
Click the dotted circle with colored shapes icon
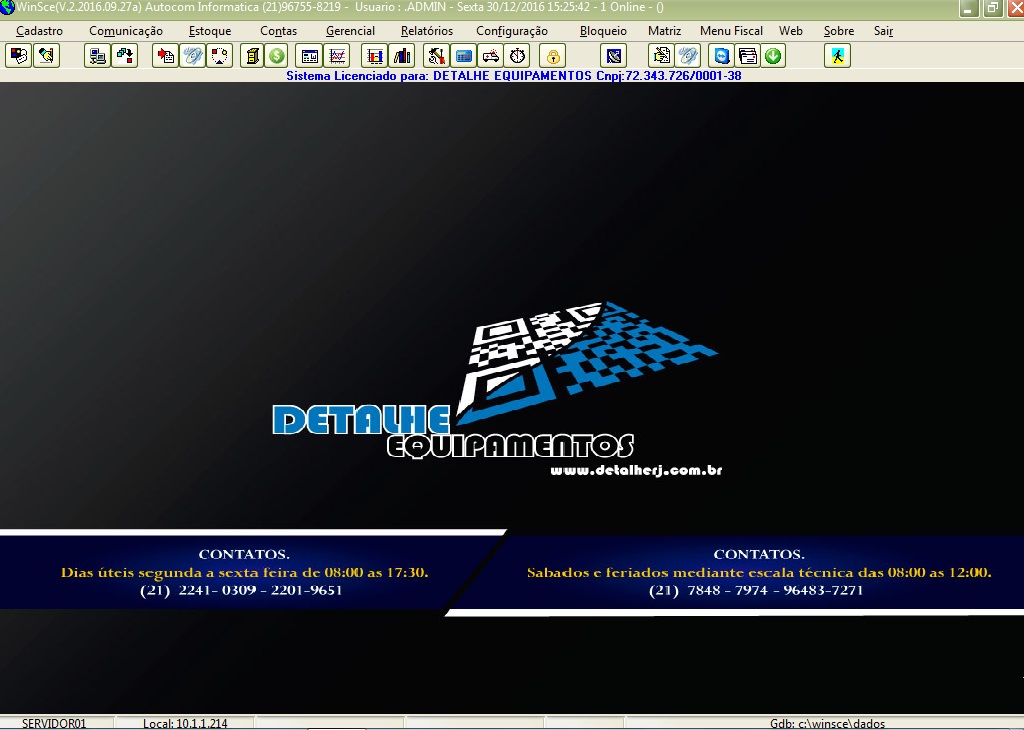click(220, 56)
